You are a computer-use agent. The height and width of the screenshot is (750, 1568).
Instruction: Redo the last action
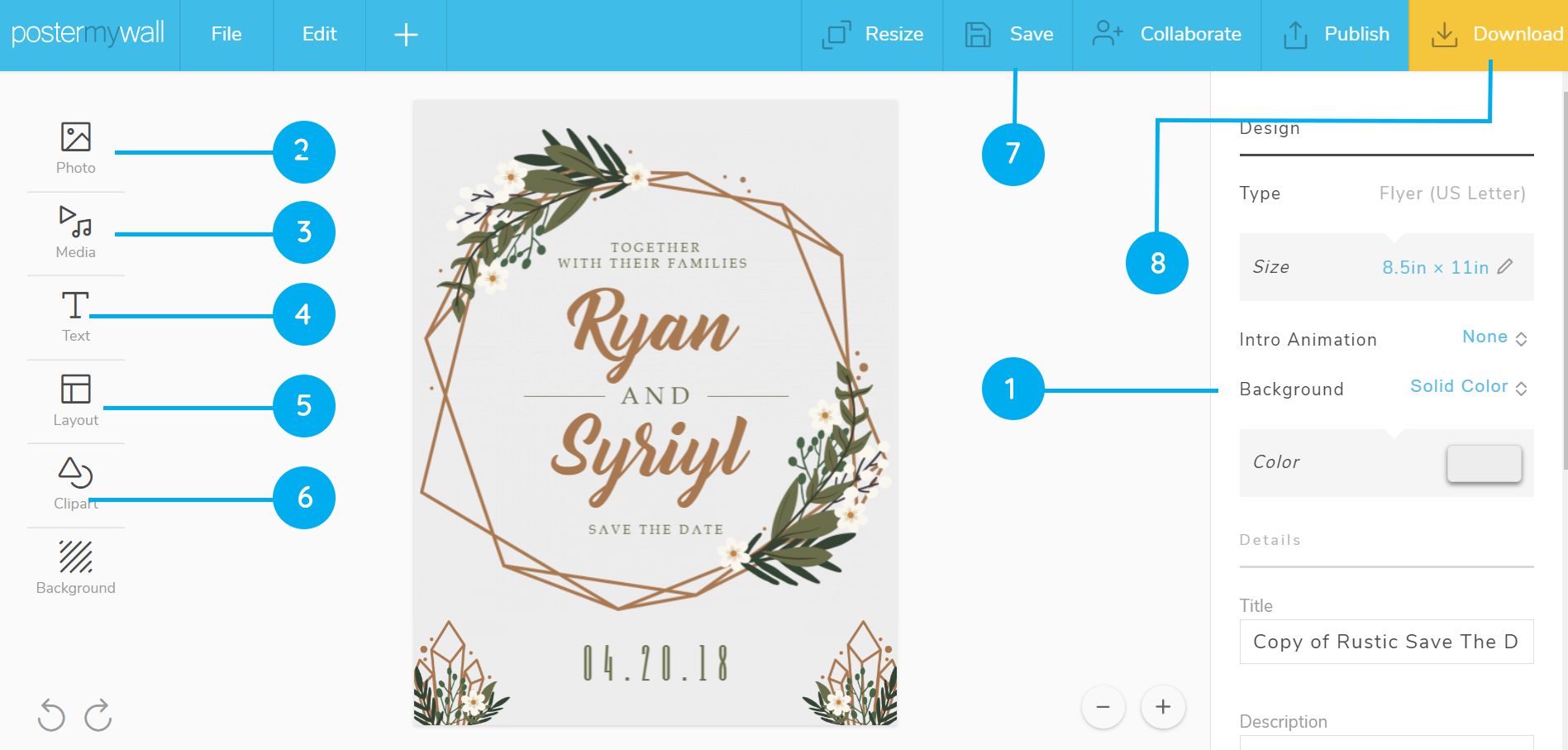(98, 714)
